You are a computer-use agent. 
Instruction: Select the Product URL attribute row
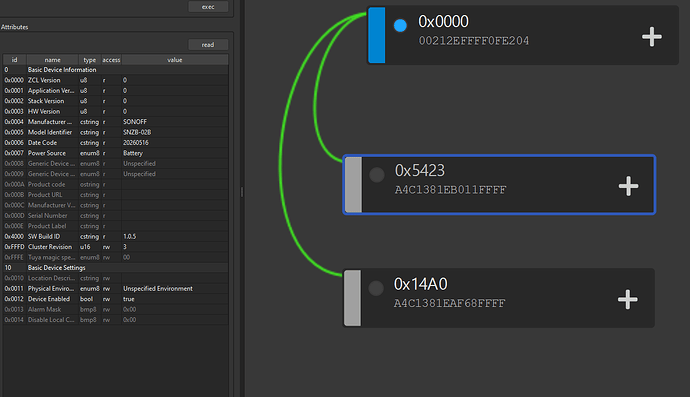(116, 195)
